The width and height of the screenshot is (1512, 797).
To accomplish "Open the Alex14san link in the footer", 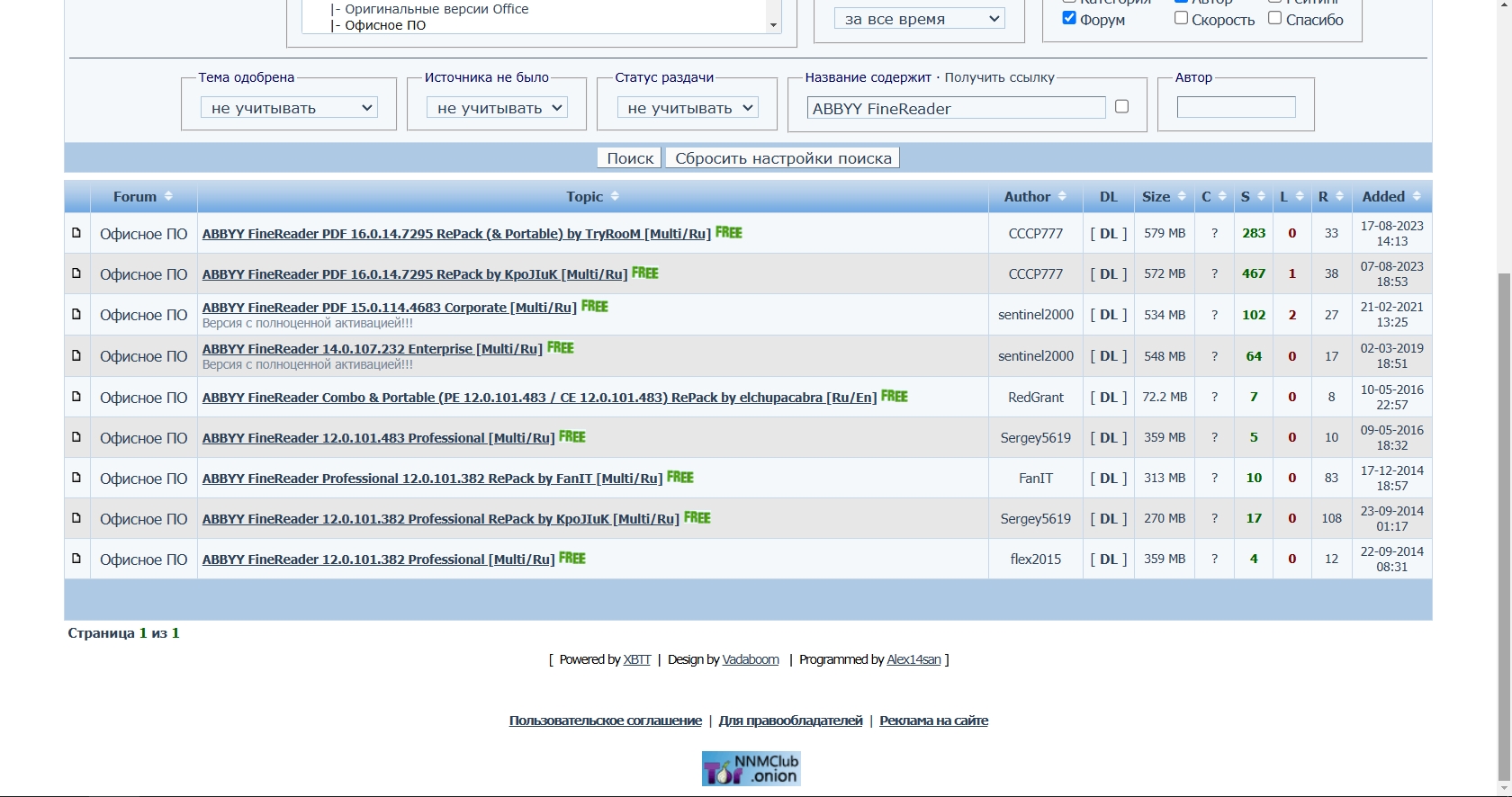I will pos(913,659).
